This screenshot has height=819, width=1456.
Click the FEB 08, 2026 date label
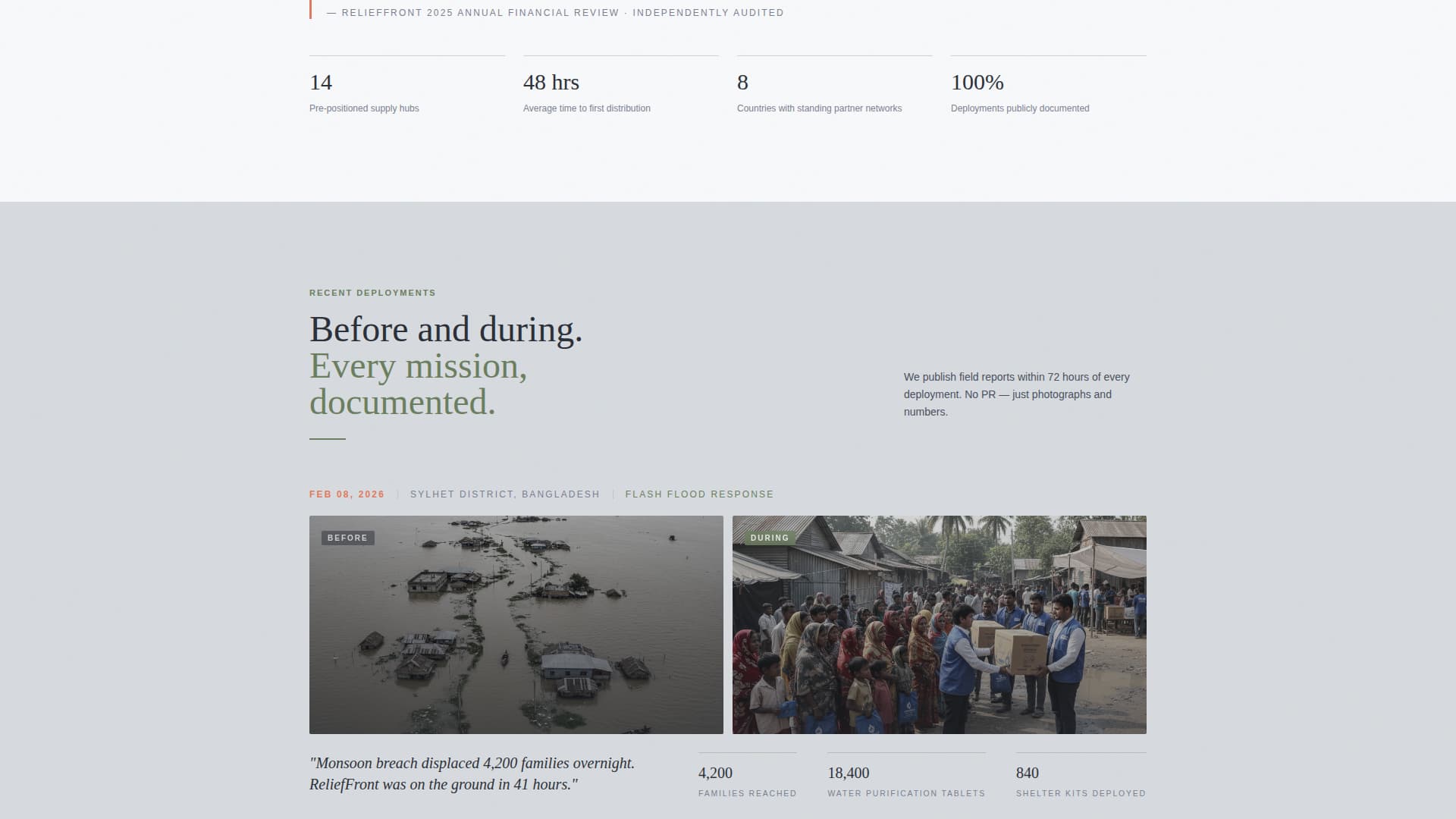(347, 494)
